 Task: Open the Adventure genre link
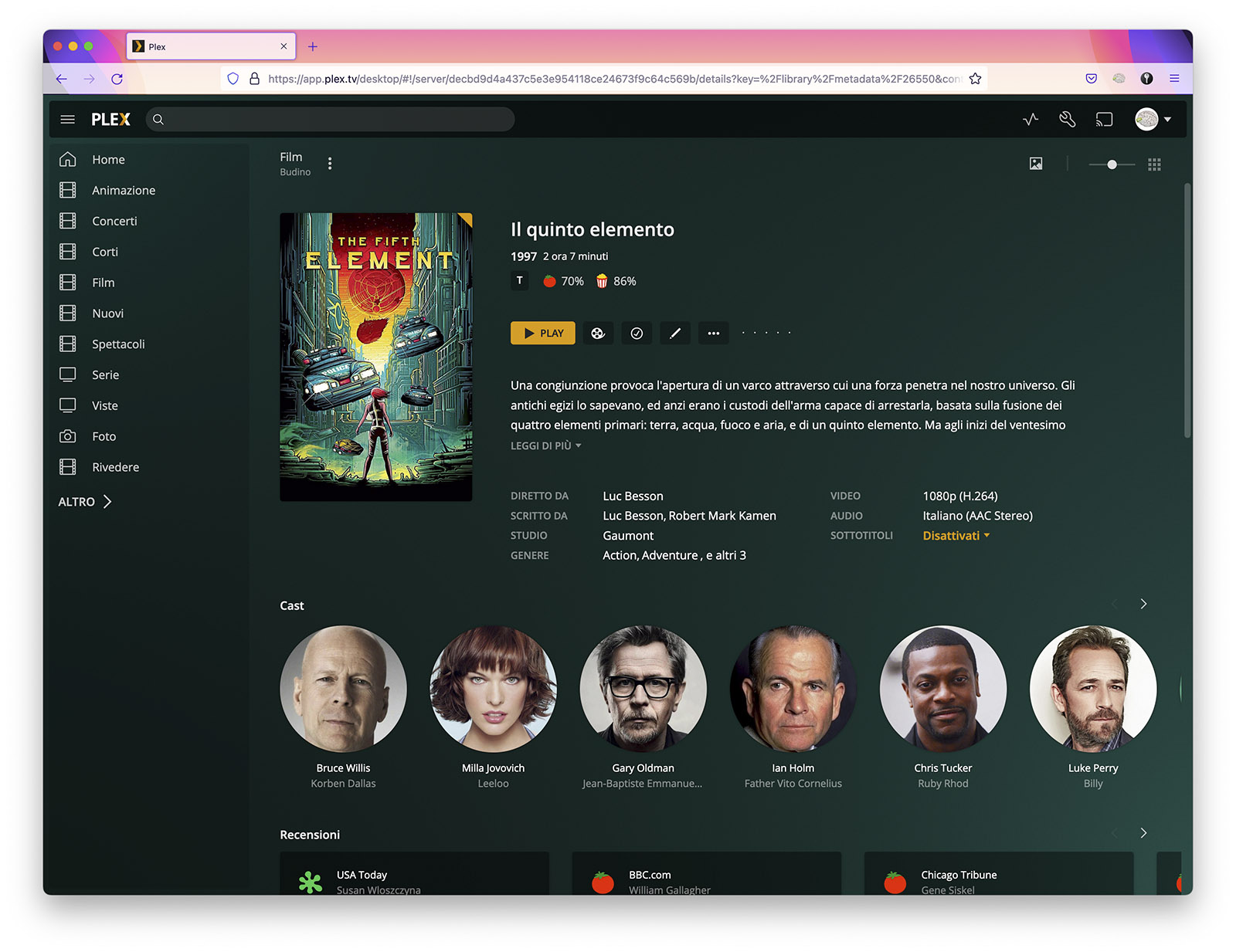coord(670,556)
